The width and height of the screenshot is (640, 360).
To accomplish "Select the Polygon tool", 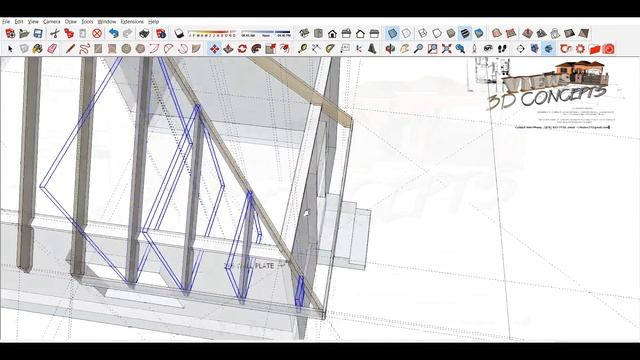I will tap(140, 49).
